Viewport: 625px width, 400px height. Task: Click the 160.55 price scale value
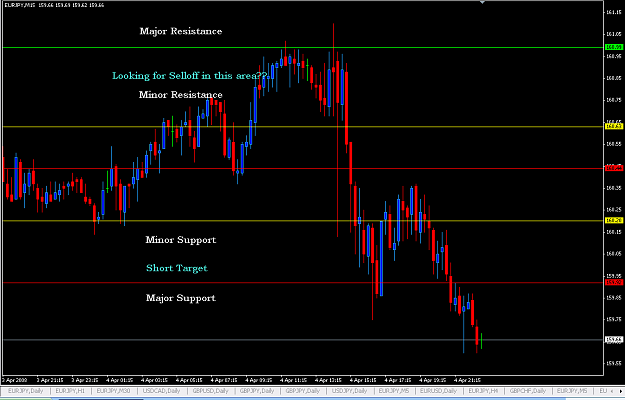point(614,144)
